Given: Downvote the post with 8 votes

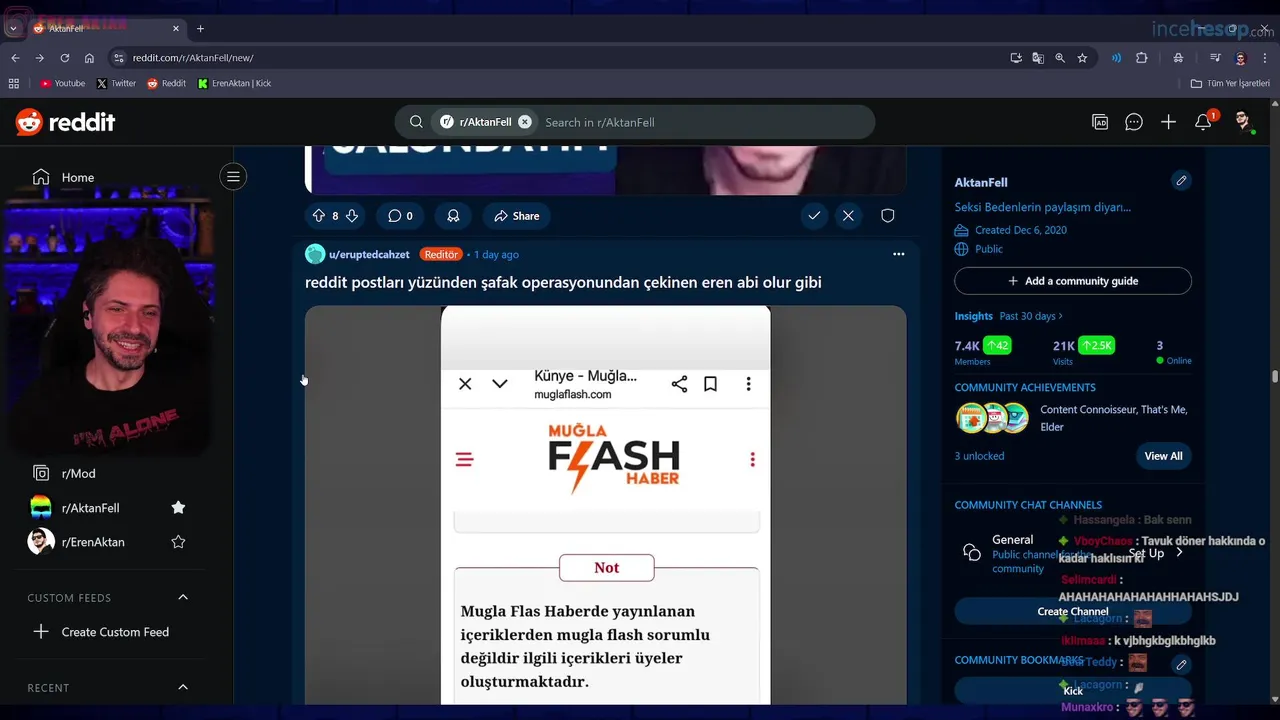Looking at the screenshot, I should 351,216.
